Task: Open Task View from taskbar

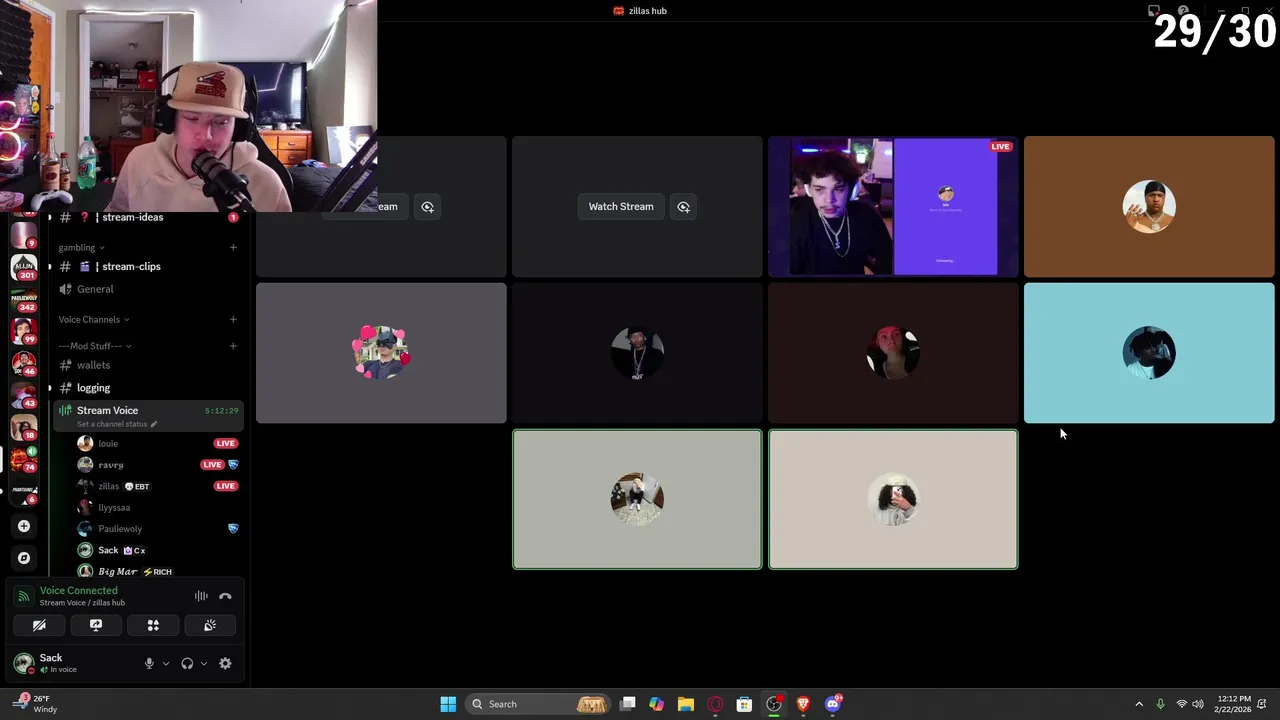Action: (628, 704)
